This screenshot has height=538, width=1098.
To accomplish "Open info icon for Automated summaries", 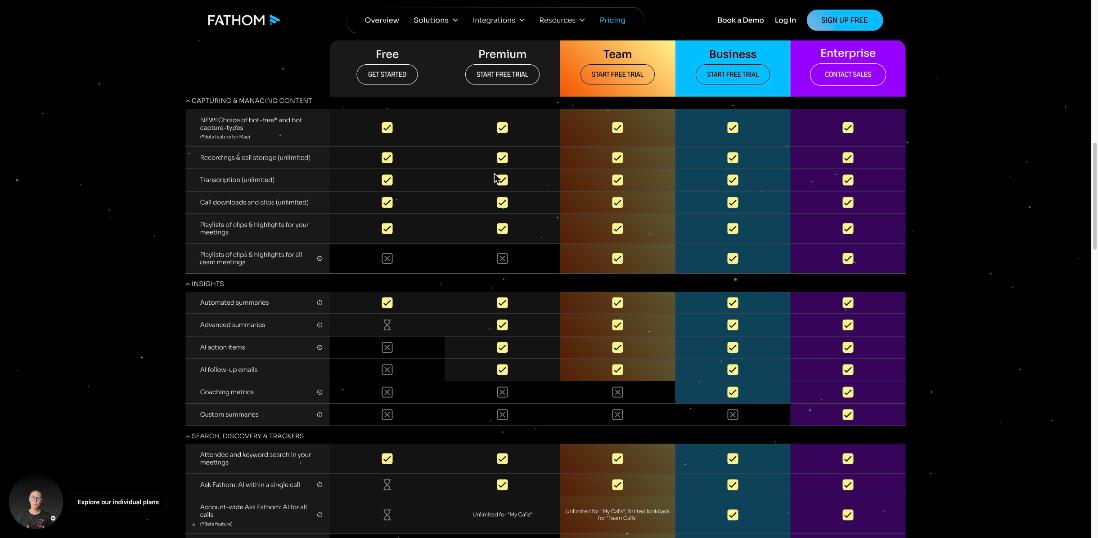I will [319, 303].
